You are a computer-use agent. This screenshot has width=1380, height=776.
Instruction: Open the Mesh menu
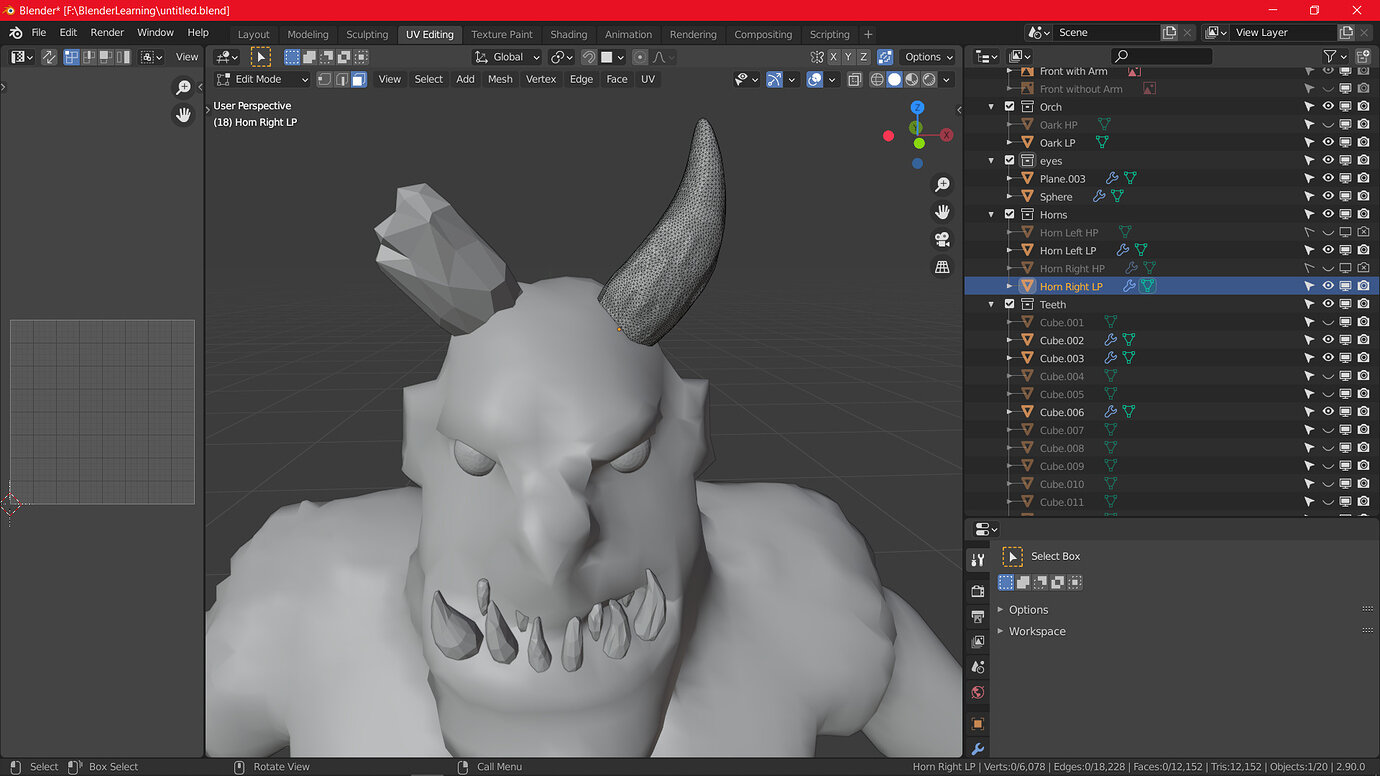(x=500, y=79)
